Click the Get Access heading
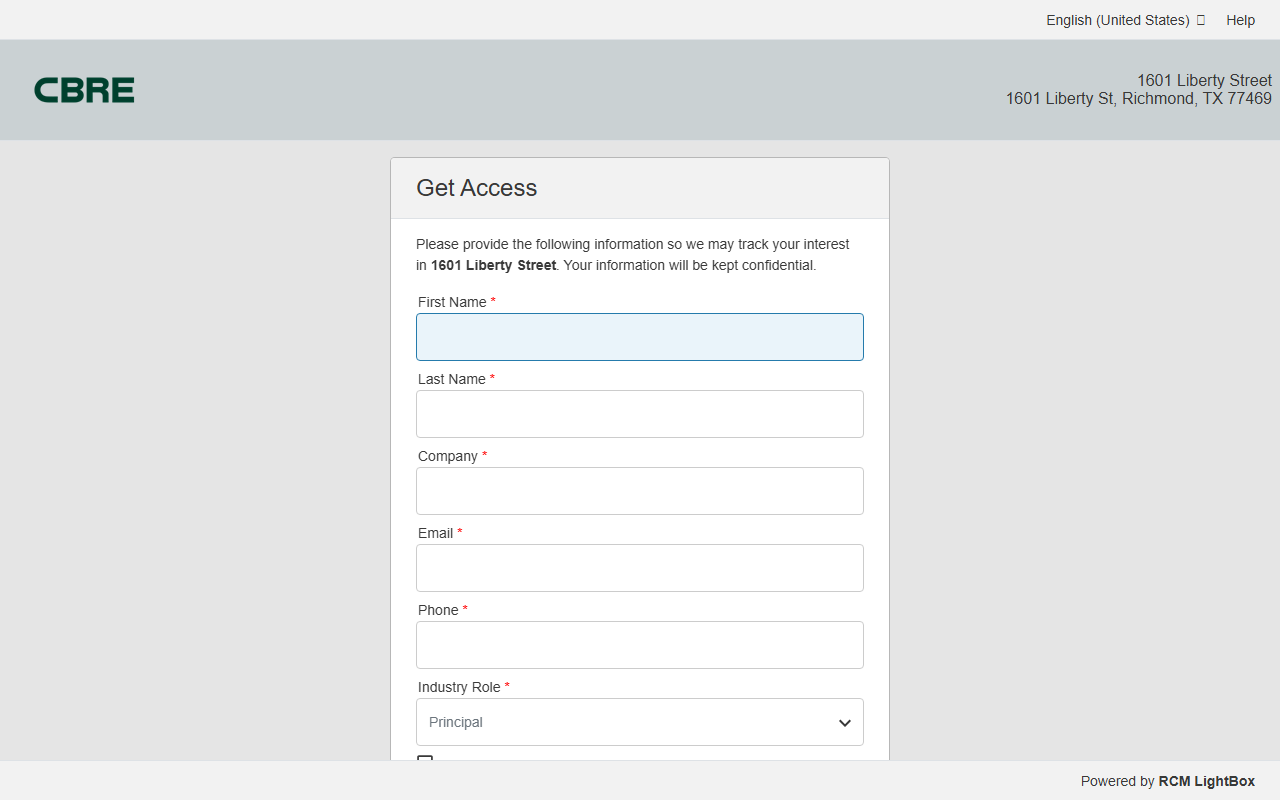The image size is (1280, 800). coord(477,188)
